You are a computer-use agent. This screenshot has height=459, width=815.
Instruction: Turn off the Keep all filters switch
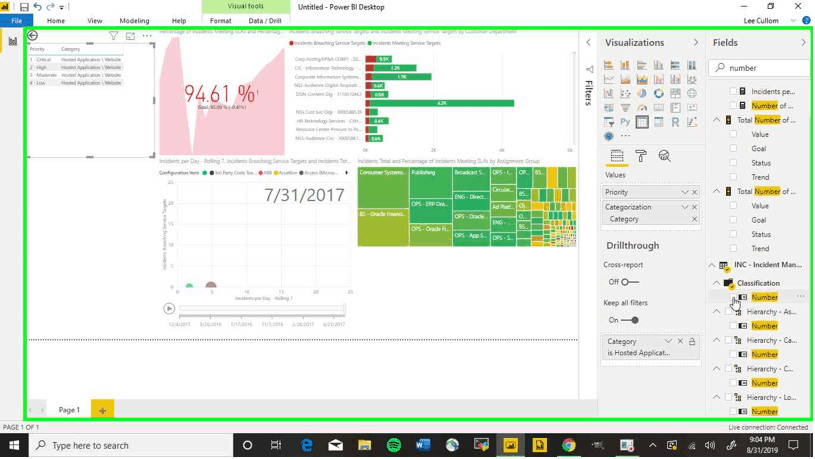(x=630, y=320)
